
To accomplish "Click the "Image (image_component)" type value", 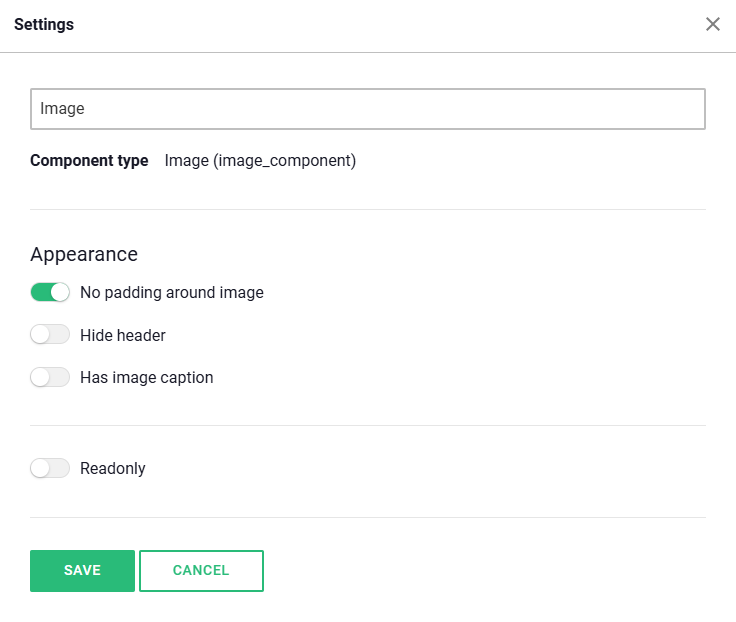I will [260, 160].
